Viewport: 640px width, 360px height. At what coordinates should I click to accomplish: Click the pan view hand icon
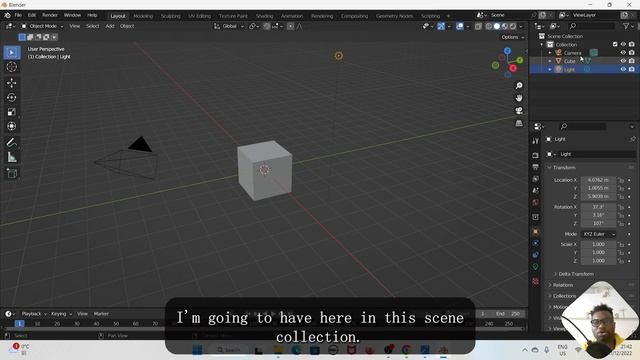tap(519, 98)
